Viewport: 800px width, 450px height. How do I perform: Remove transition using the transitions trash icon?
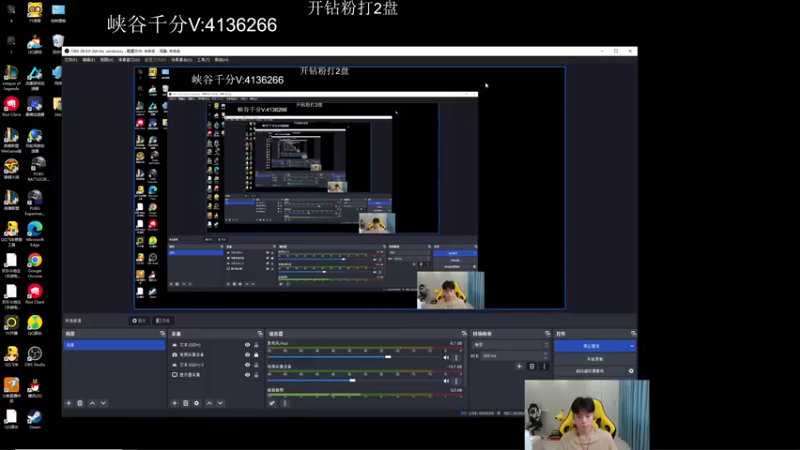click(532, 366)
